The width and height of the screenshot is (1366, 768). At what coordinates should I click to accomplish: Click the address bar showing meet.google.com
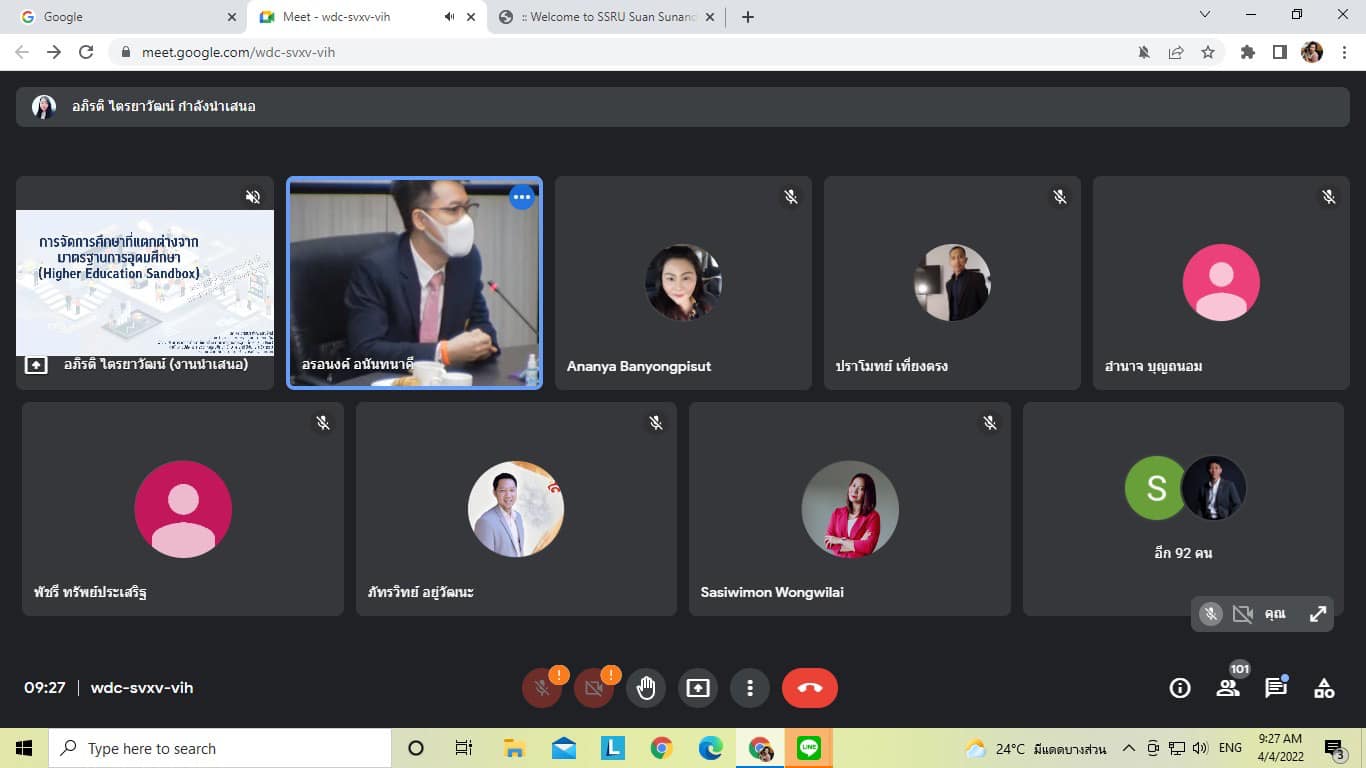pos(600,52)
